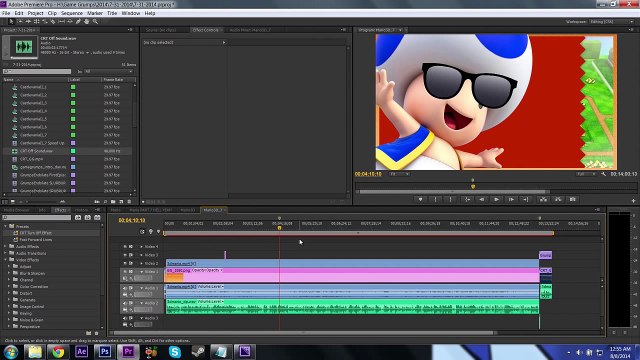Select the Slide tool

coord(70,22)
